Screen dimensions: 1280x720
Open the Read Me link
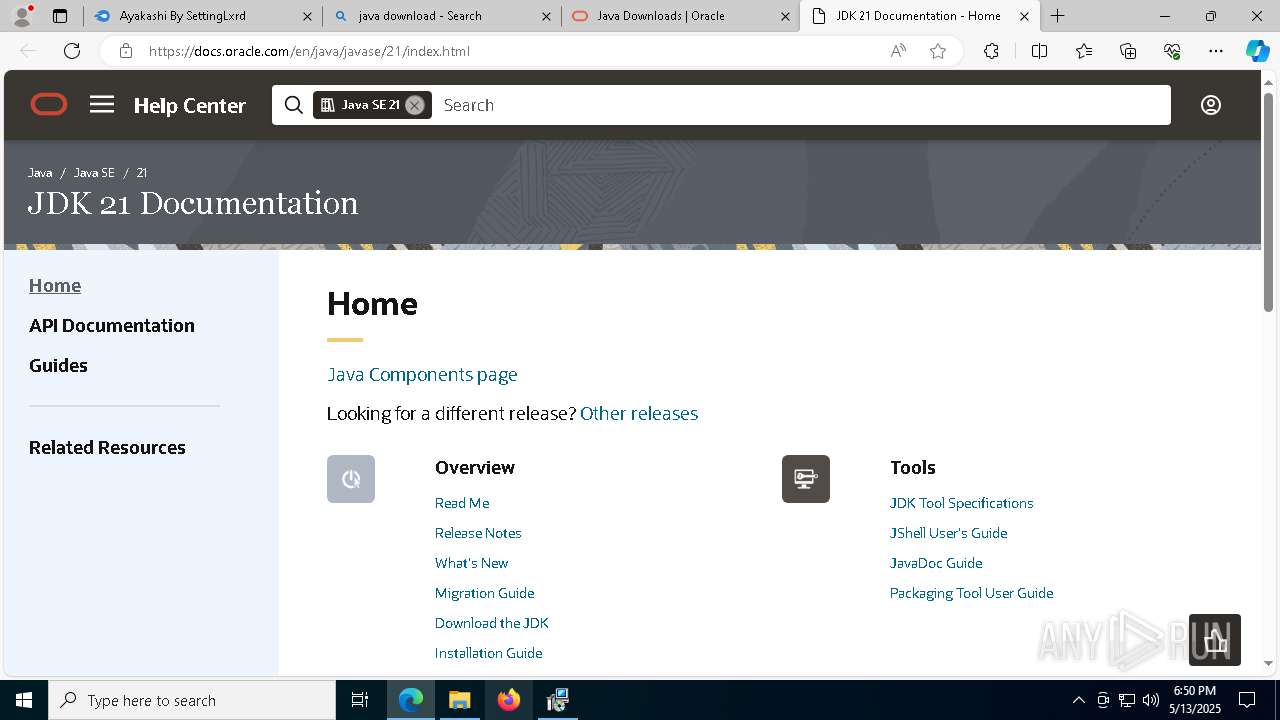(x=462, y=503)
